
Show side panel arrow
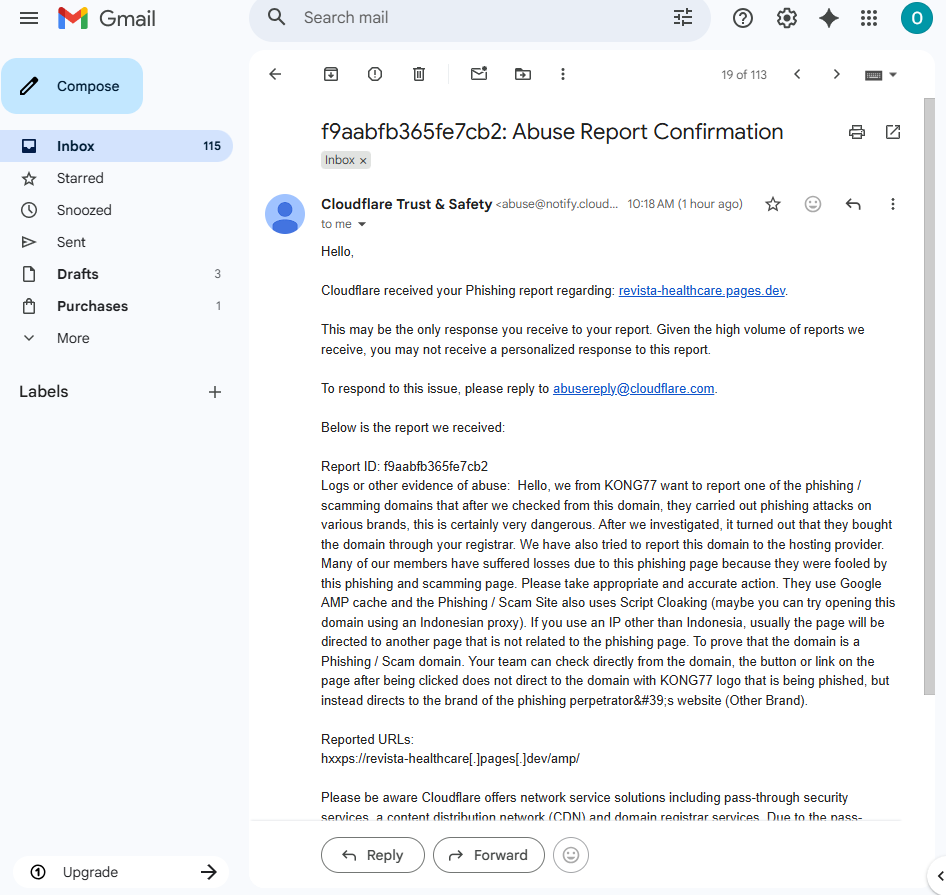coord(939,876)
